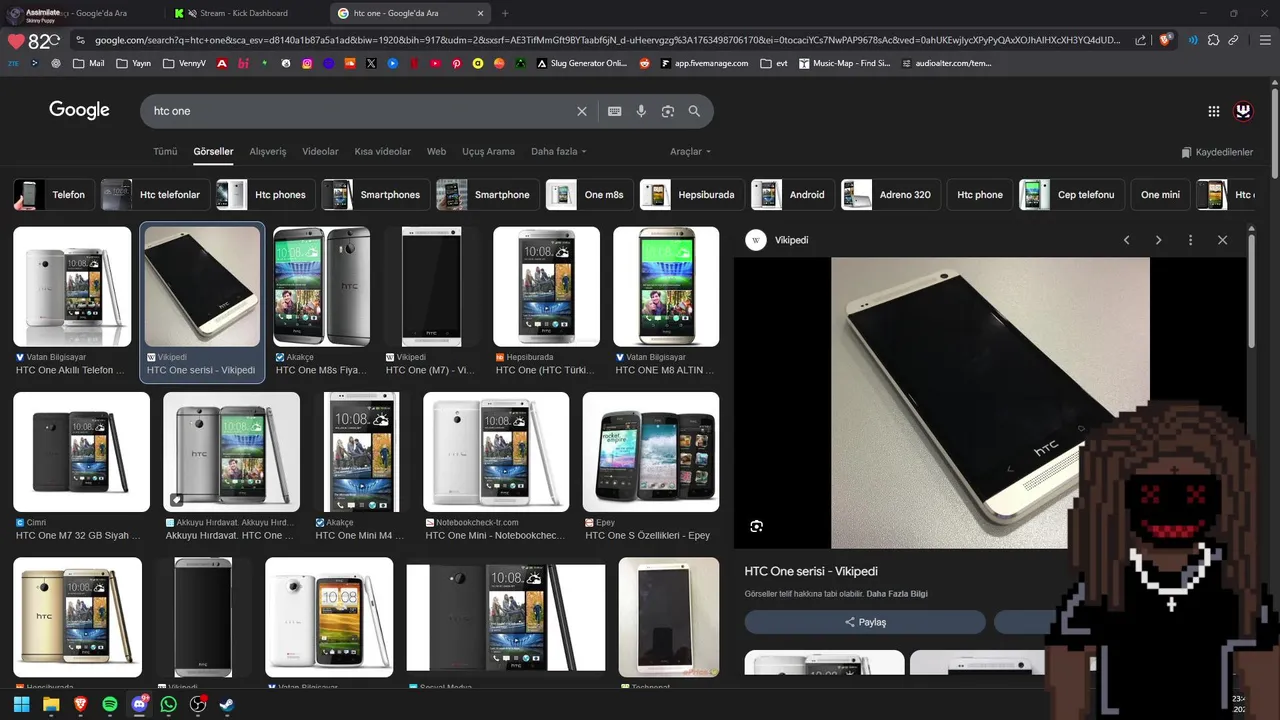Filter by the 'Htc telefonlar' chip
The height and width of the screenshot is (720, 1280).
155,195
